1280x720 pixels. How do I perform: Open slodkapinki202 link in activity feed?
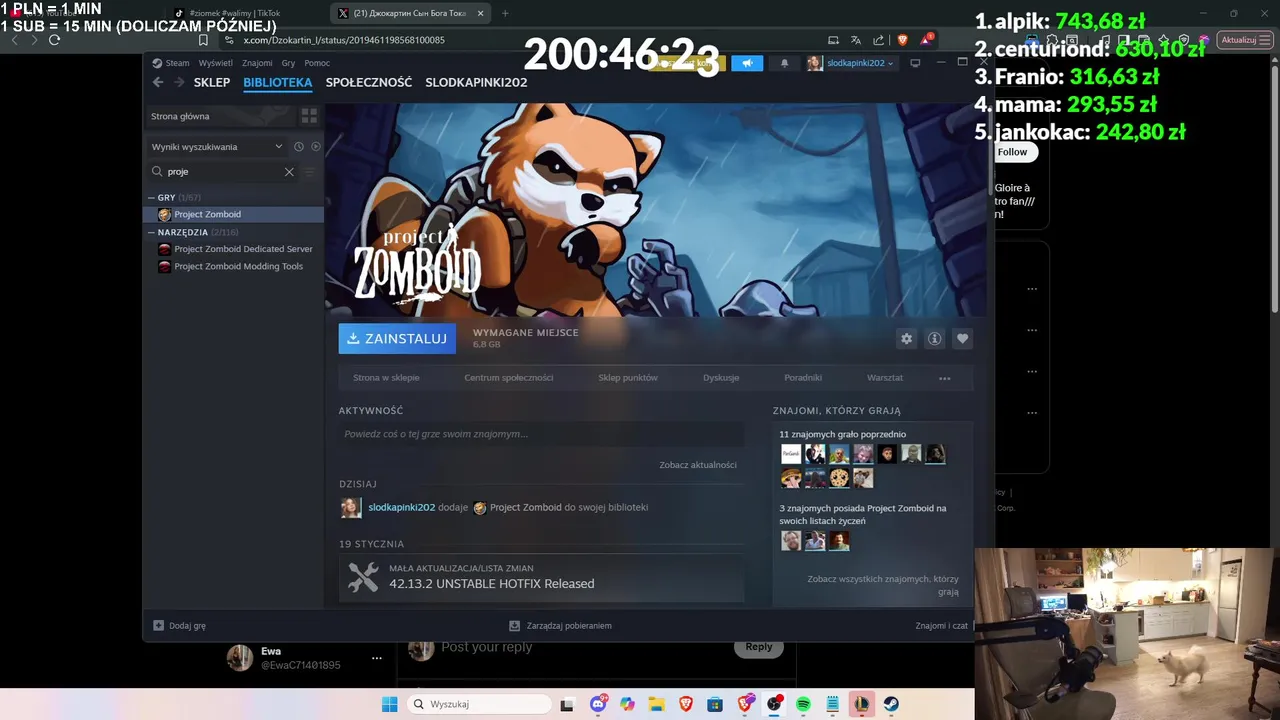(402, 508)
